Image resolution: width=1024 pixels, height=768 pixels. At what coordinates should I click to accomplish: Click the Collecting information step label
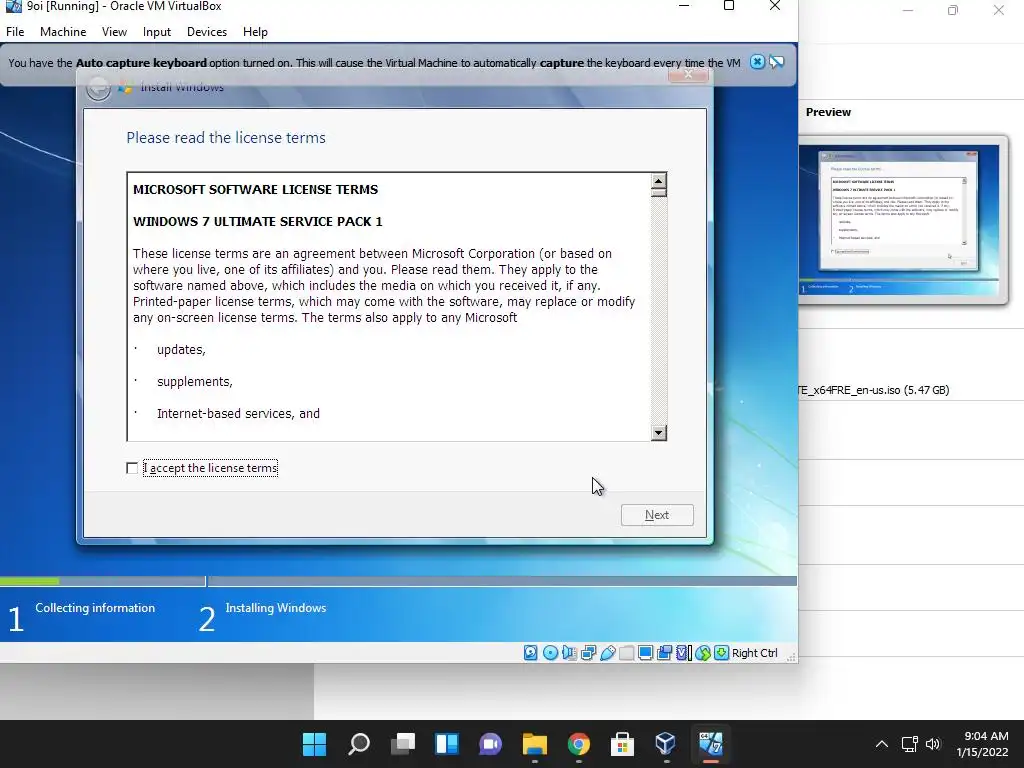[95, 607]
